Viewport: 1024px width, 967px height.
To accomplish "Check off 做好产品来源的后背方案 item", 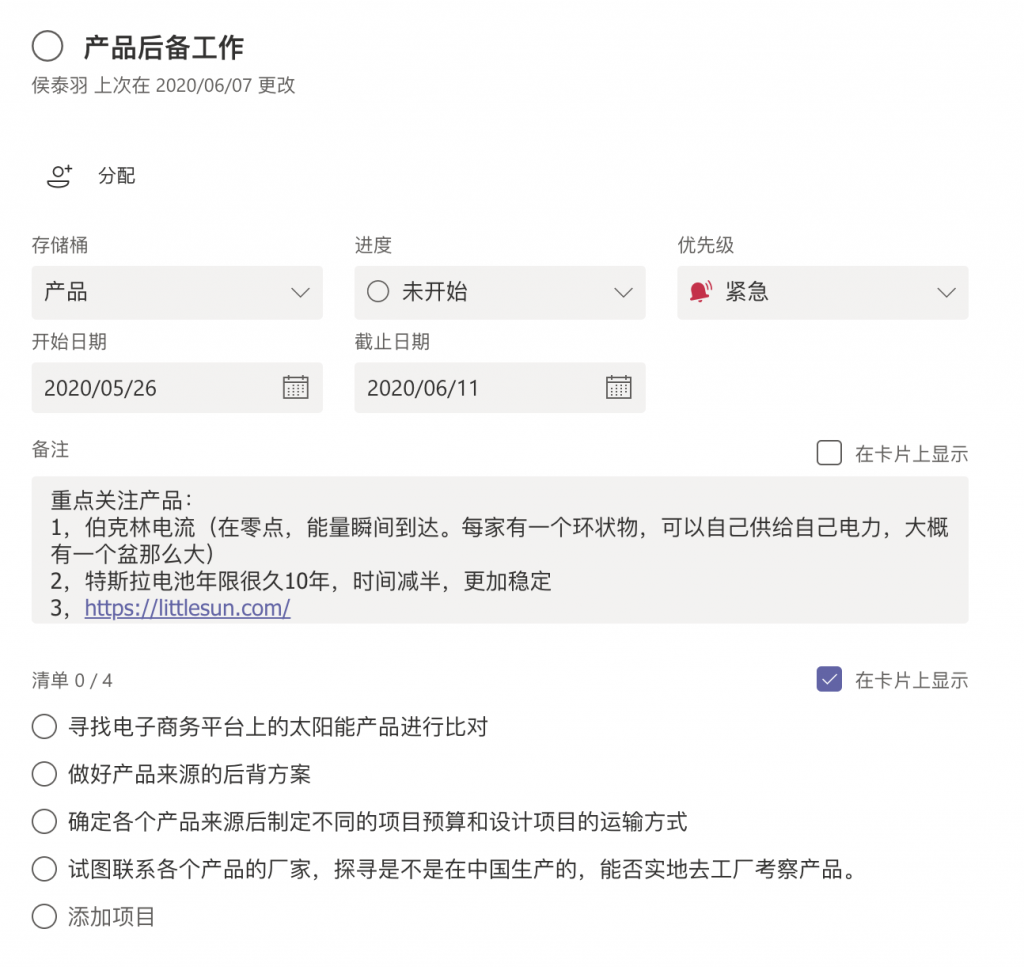I will tap(44, 774).
